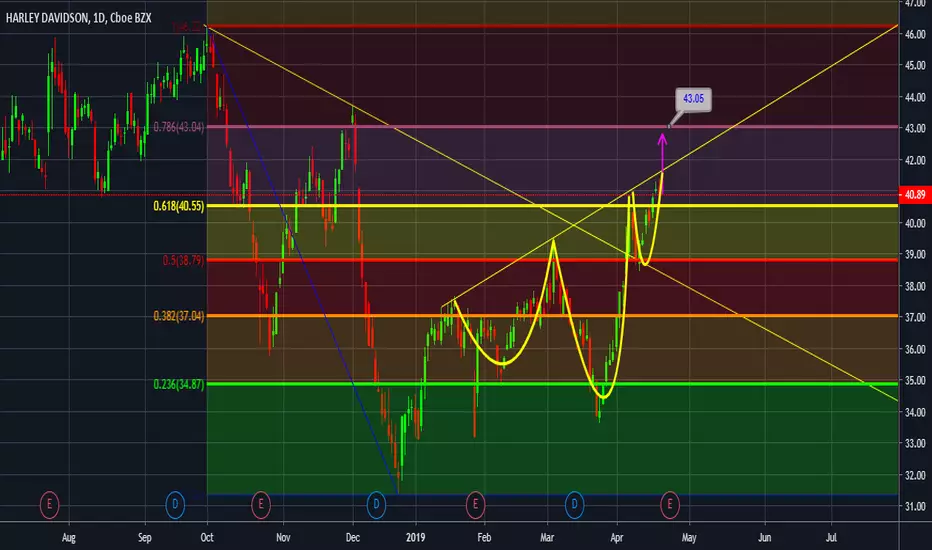Click the 35.00 price axis label

[x=915, y=381]
